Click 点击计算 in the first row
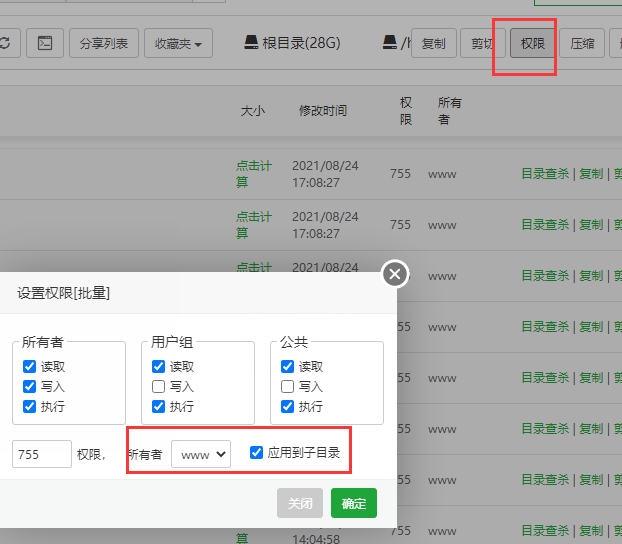The height and width of the screenshot is (544, 622). coord(254,174)
